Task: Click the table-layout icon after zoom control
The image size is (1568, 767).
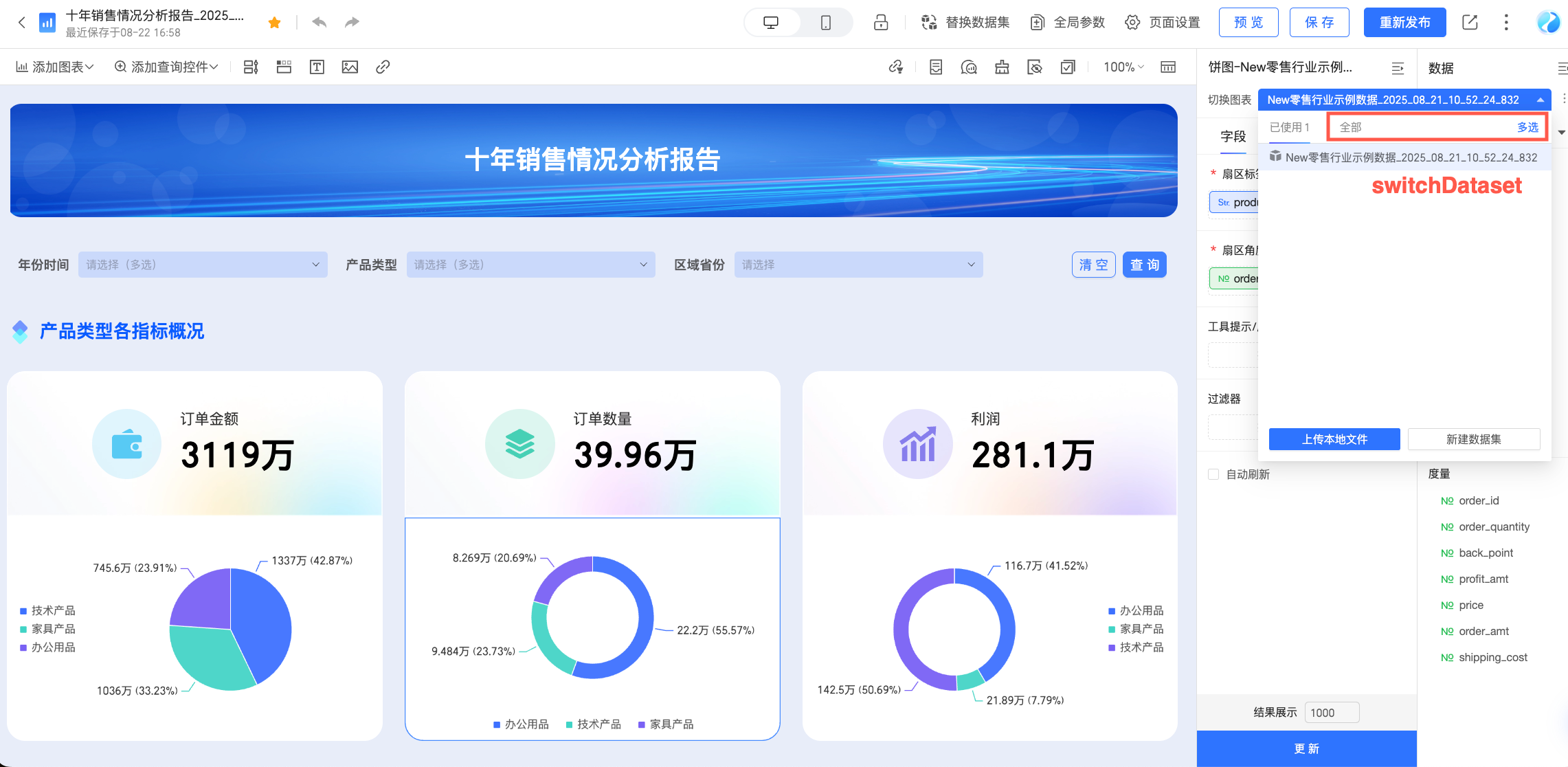Action: (1168, 67)
